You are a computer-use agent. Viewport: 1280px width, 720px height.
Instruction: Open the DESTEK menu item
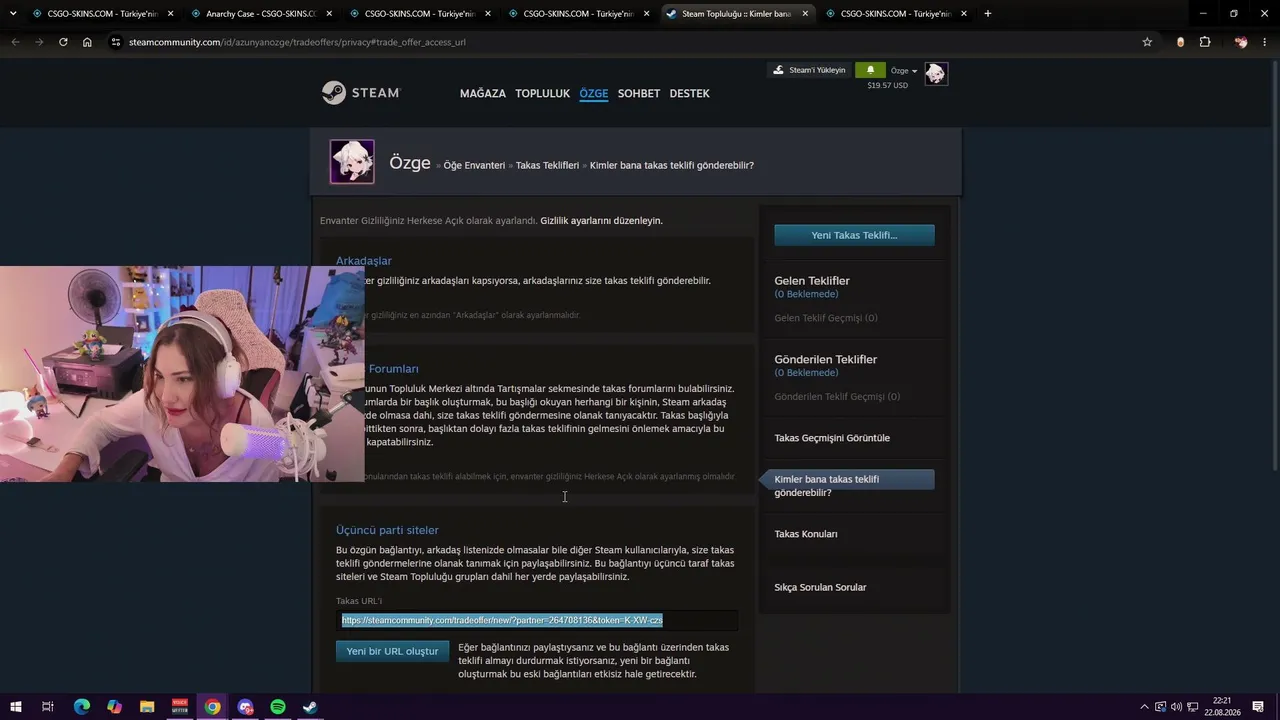689,93
